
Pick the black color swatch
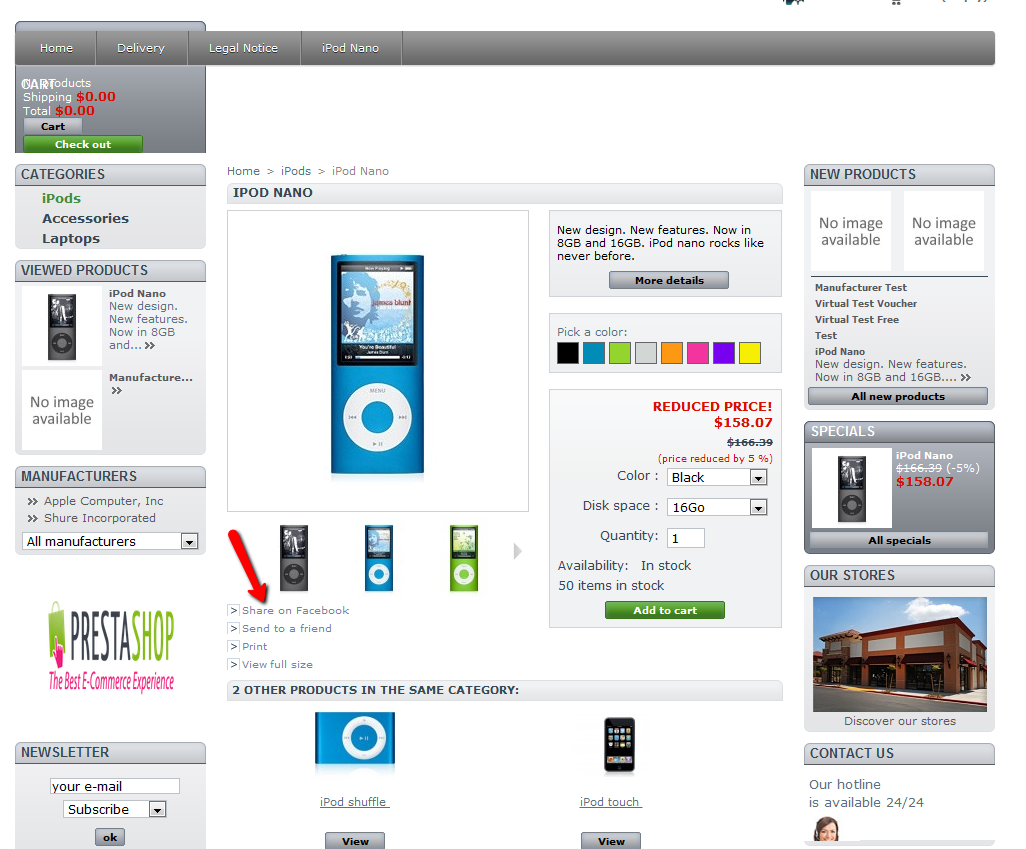click(x=568, y=353)
